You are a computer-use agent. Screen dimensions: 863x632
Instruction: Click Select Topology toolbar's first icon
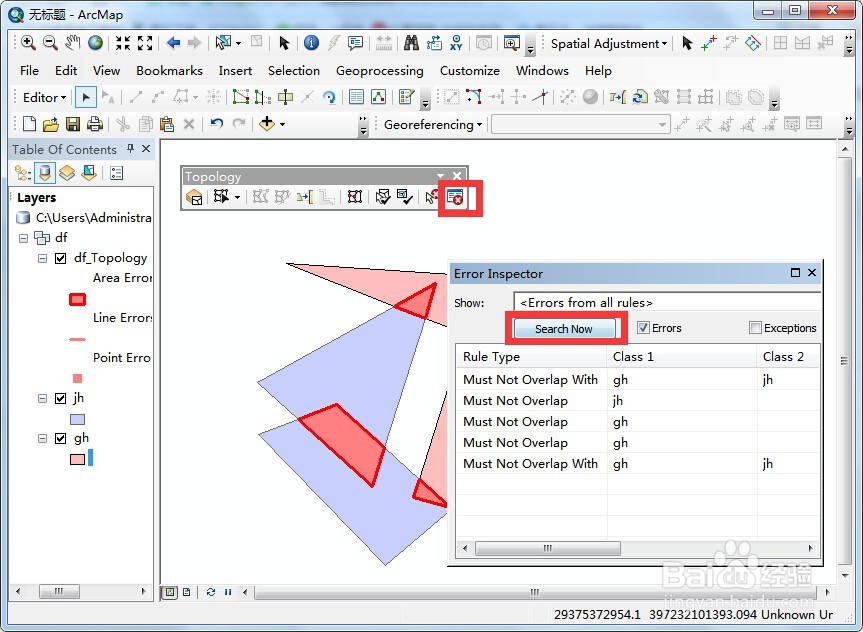[x=194, y=197]
